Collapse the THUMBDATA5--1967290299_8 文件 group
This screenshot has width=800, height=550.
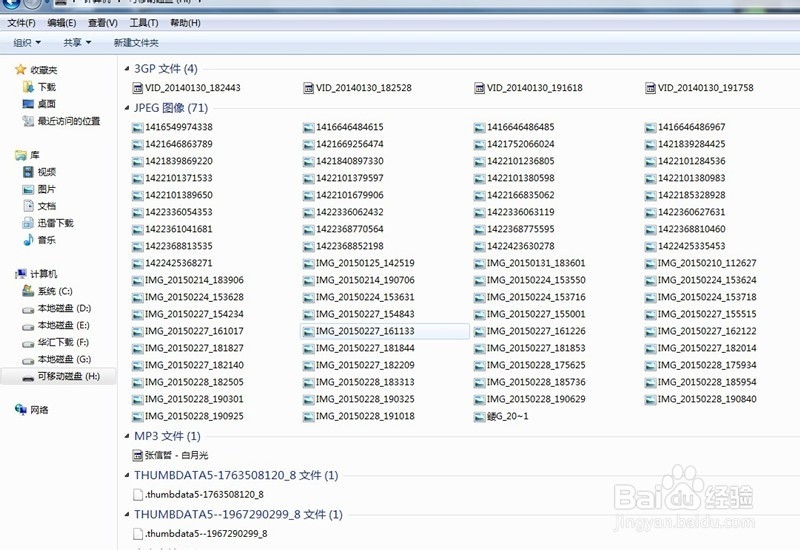coord(127,514)
